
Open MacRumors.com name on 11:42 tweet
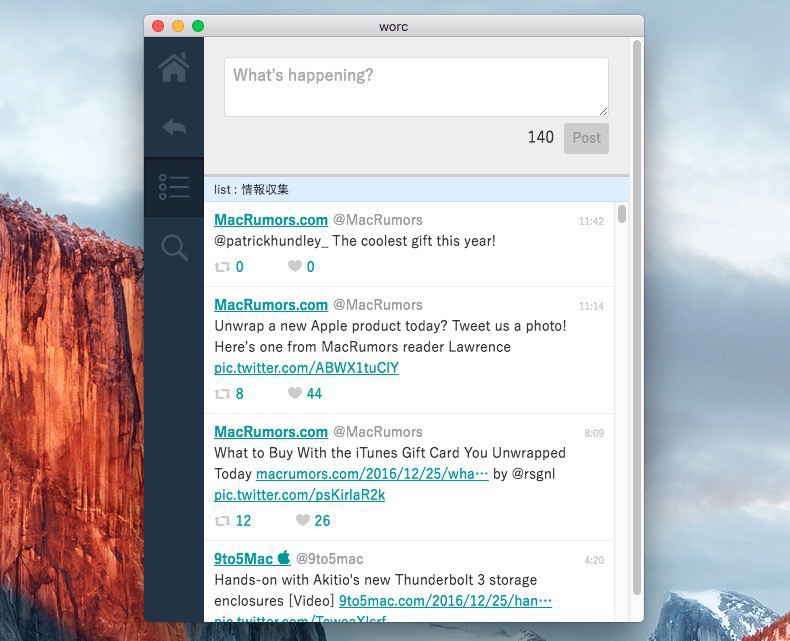(271, 220)
